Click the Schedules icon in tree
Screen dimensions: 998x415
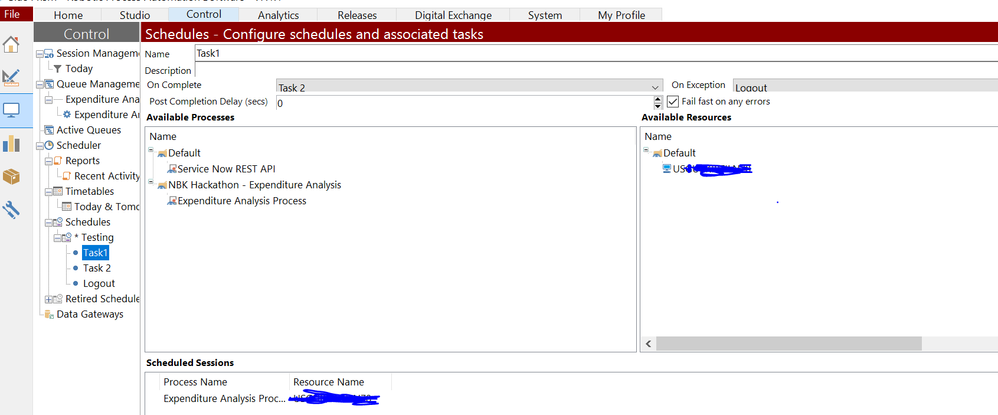coord(58,222)
